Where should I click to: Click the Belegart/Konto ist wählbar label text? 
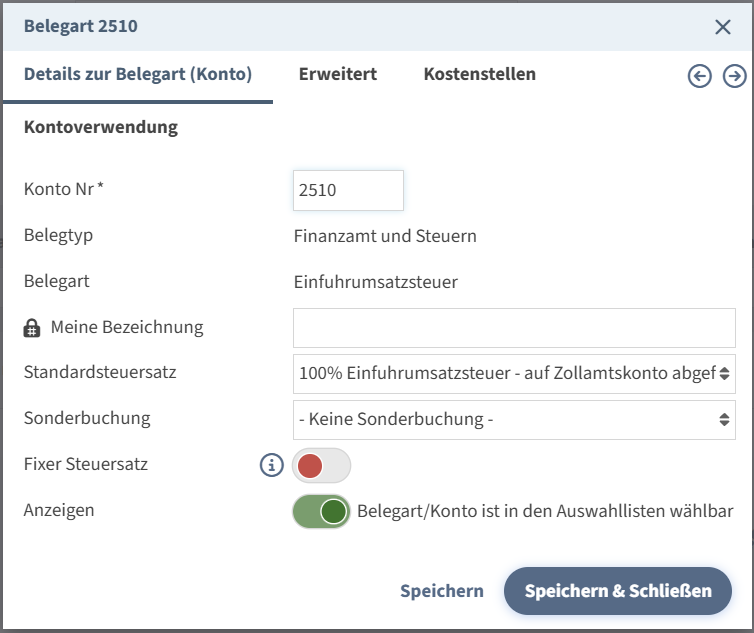[545, 511]
